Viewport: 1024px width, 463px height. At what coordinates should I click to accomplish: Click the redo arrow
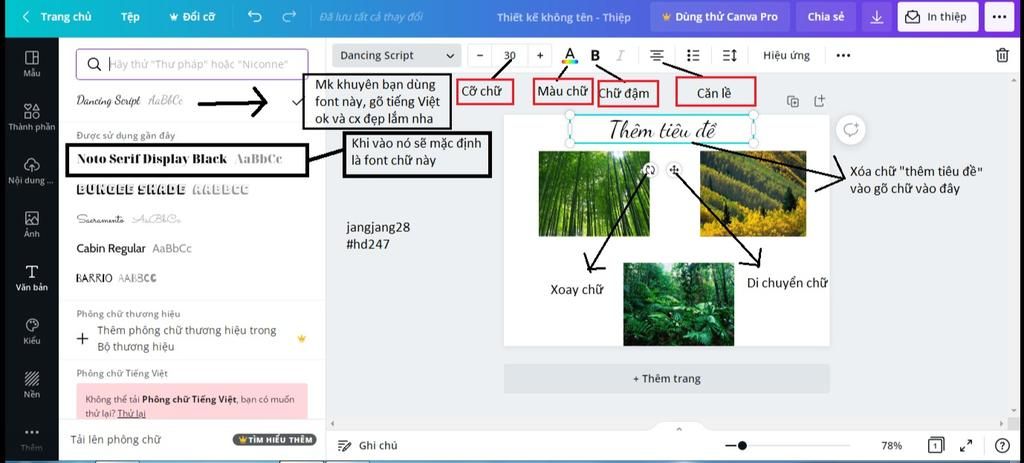[x=289, y=17]
